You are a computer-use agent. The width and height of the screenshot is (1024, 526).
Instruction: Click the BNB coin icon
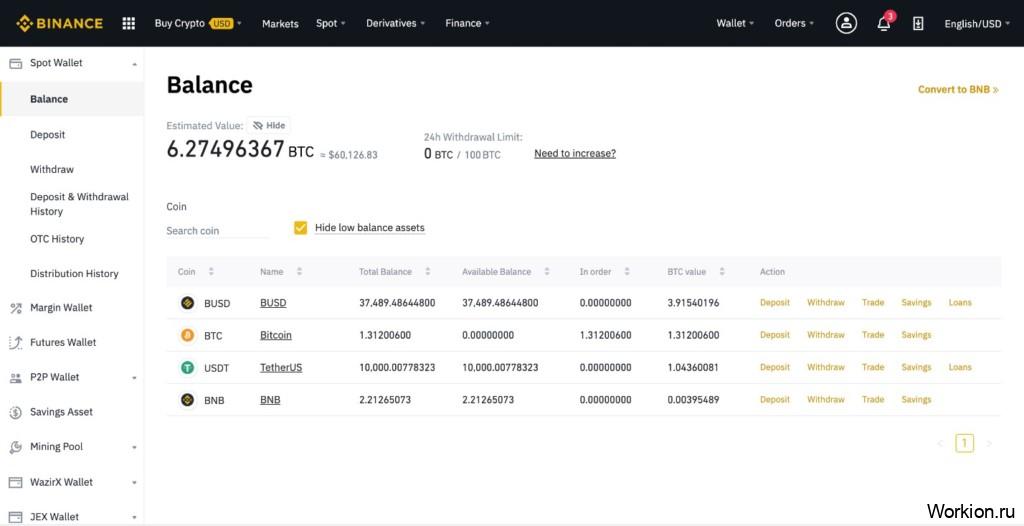pos(187,400)
